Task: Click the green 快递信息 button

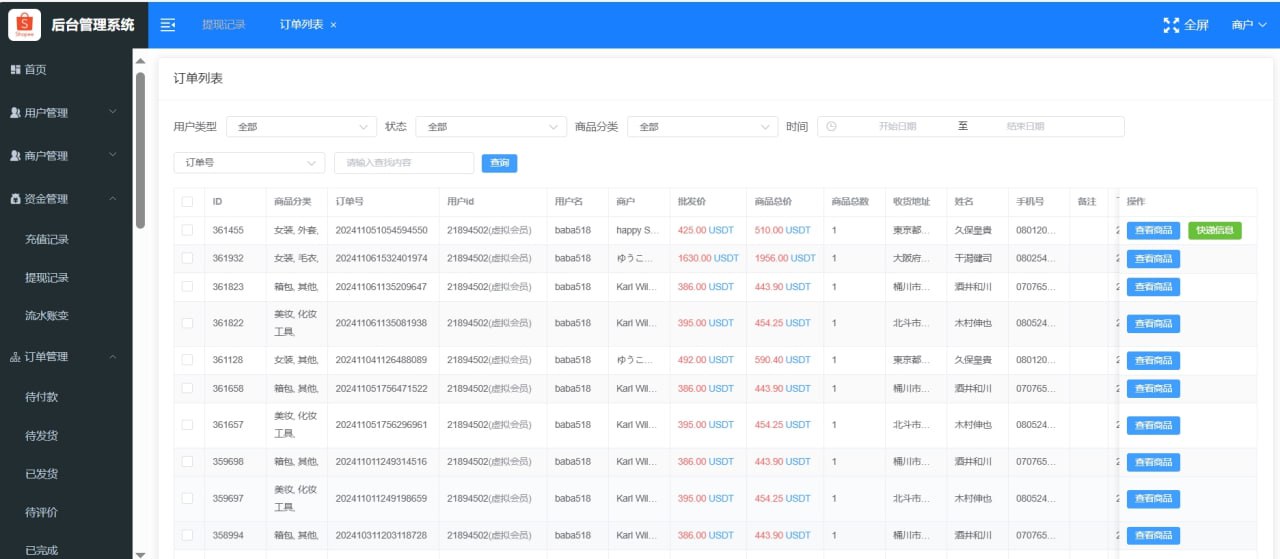Action: click(1214, 231)
